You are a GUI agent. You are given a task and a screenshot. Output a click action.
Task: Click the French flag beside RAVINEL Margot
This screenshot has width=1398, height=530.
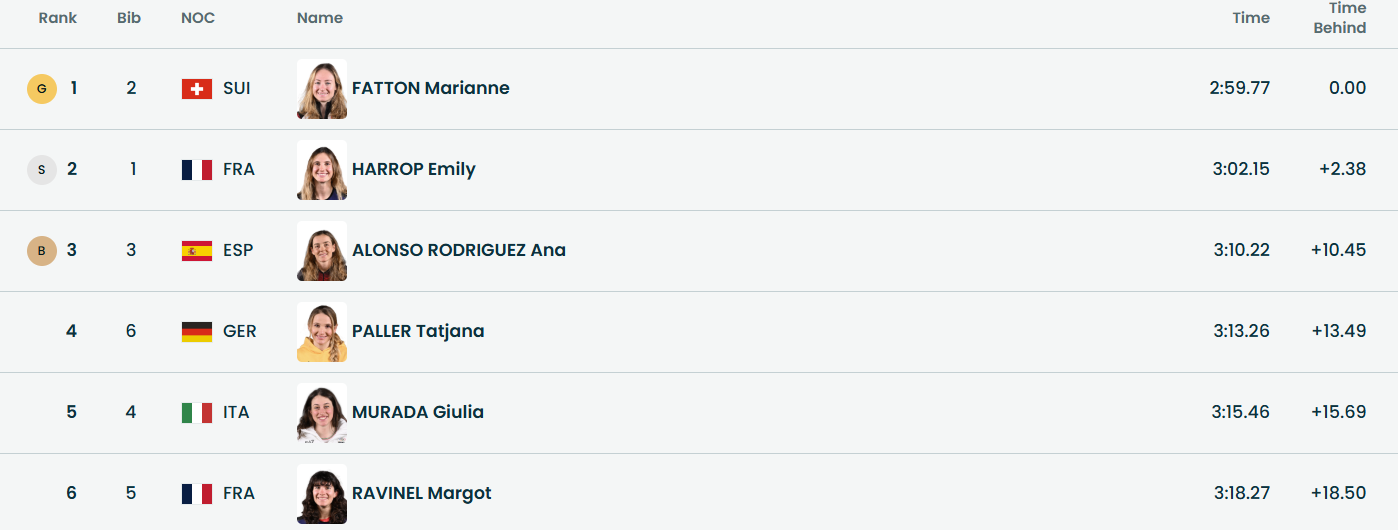(x=196, y=494)
